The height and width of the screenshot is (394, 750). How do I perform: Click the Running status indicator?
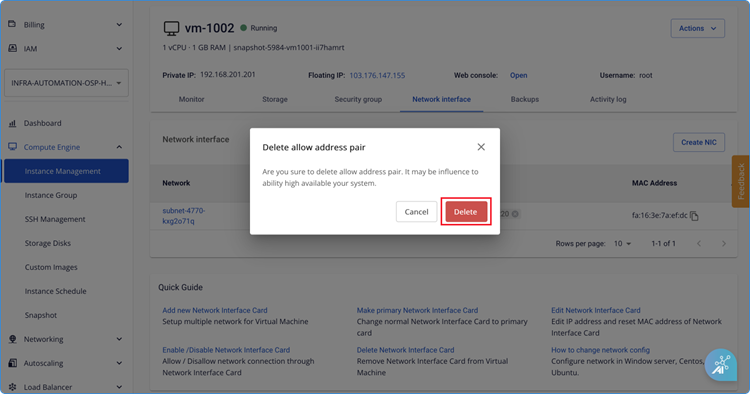pos(259,28)
